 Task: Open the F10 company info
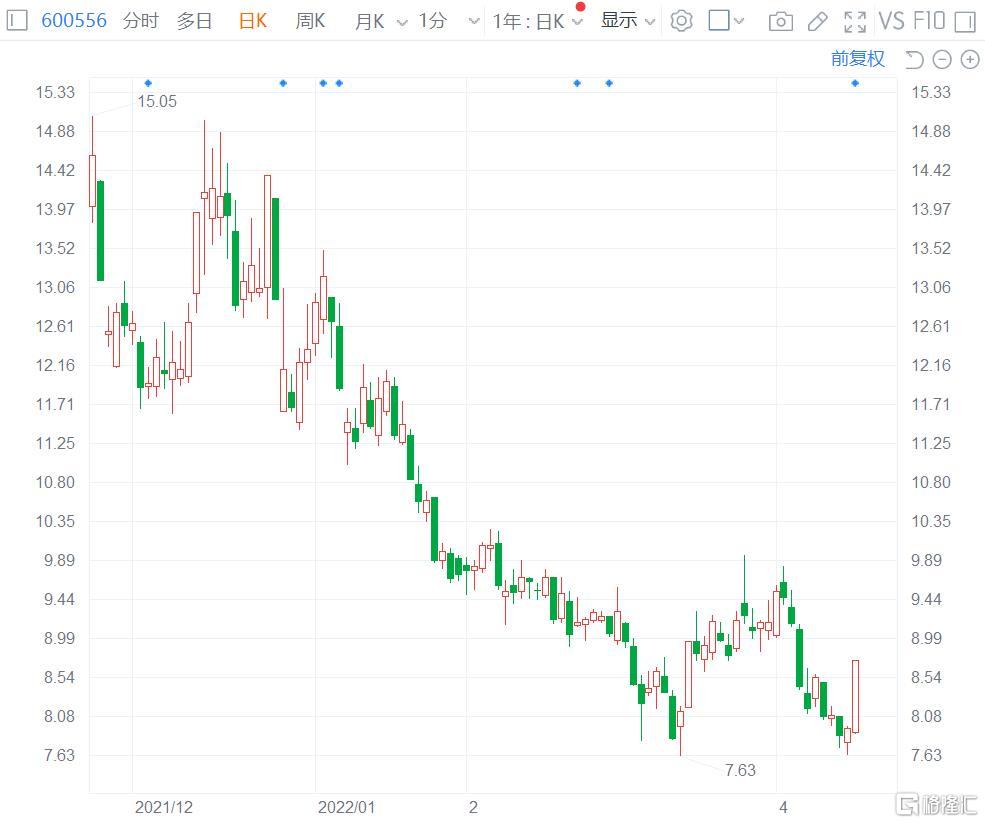pyautogui.click(x=929, y=21)
